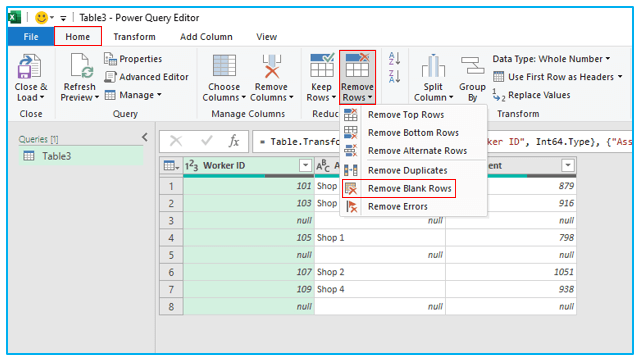The height and width of the screenshot is (362, 640).
Task: Click the cell containing Shop 4
Action: pyautogui.click(x=380, y=289)
